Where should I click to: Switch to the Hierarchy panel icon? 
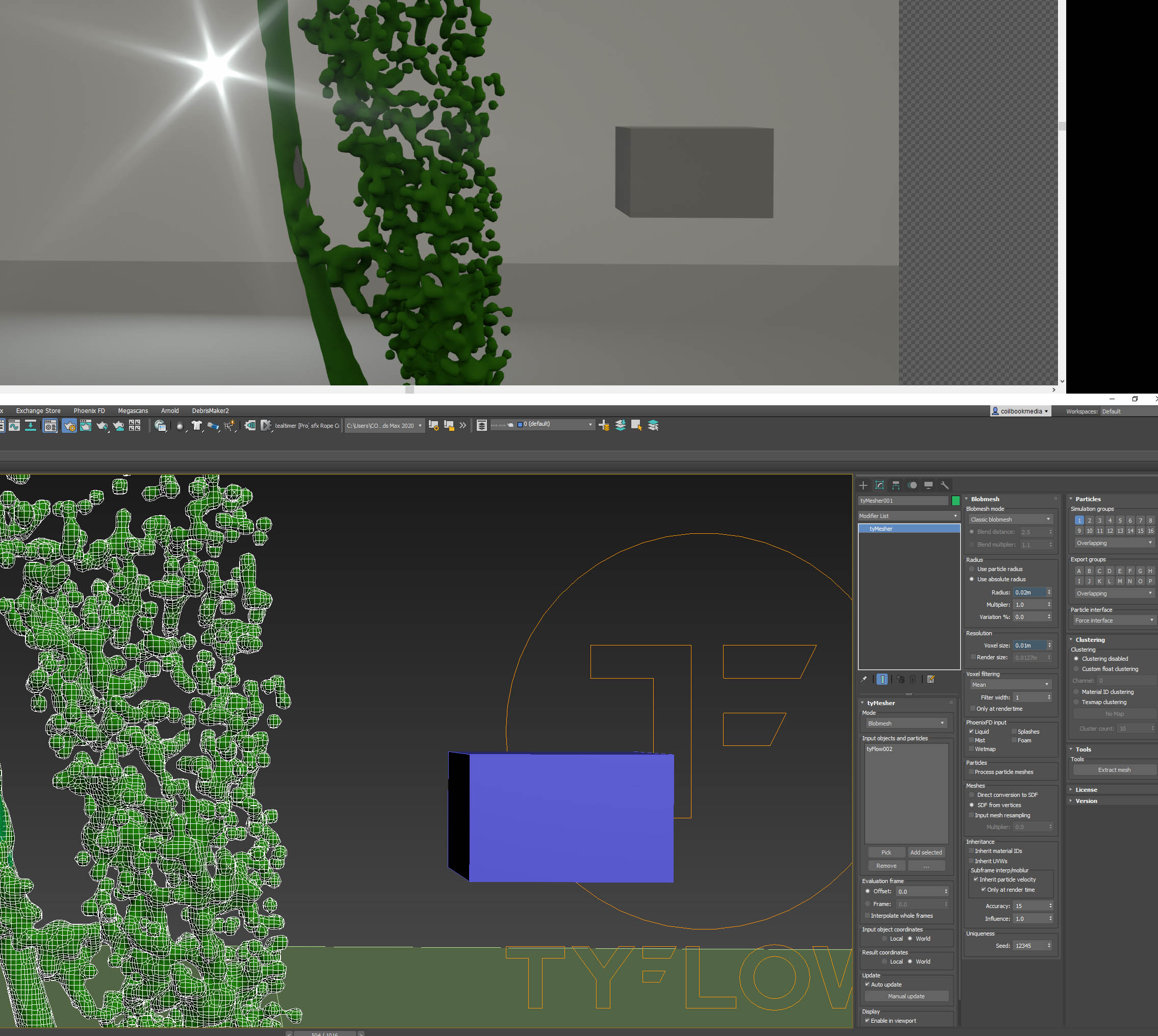(x=896, y=485)
